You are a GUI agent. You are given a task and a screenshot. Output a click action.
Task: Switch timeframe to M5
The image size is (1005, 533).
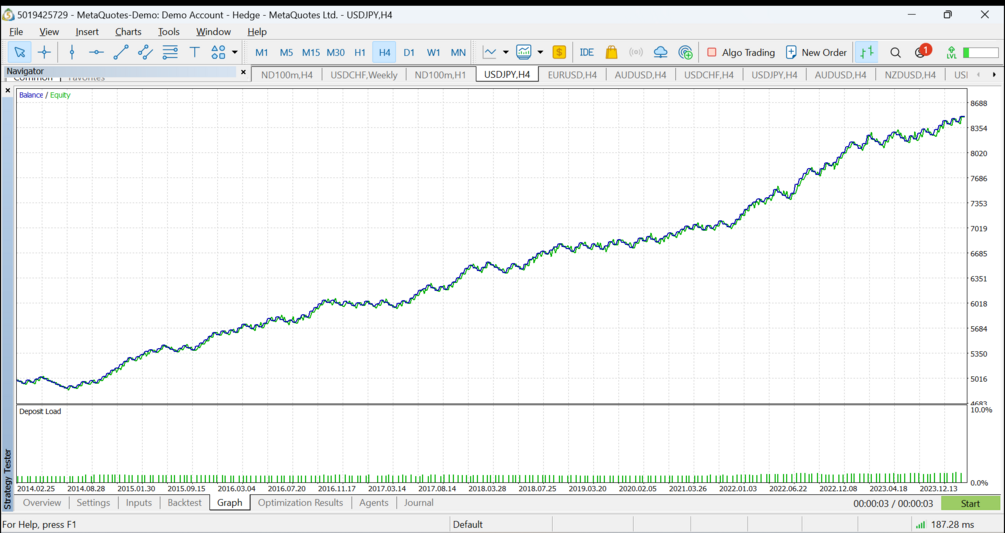tap(286, 53)
